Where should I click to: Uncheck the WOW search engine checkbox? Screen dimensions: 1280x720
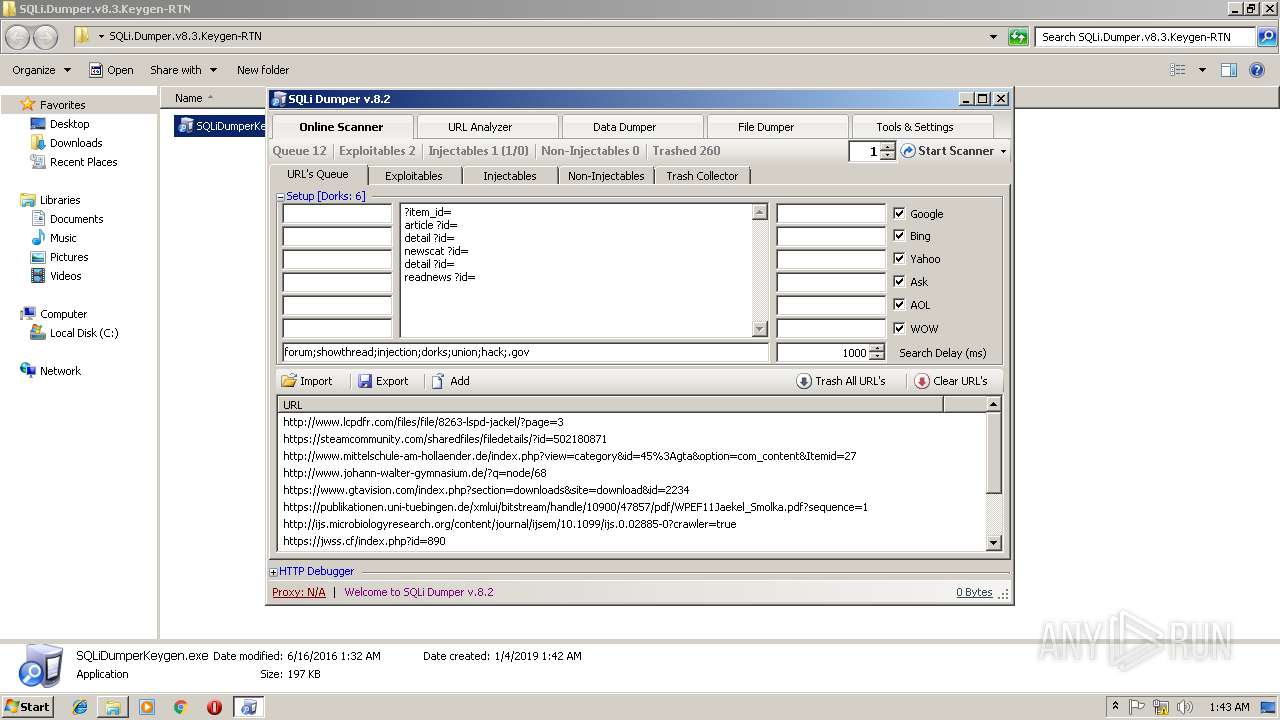[x=899, y=328]
